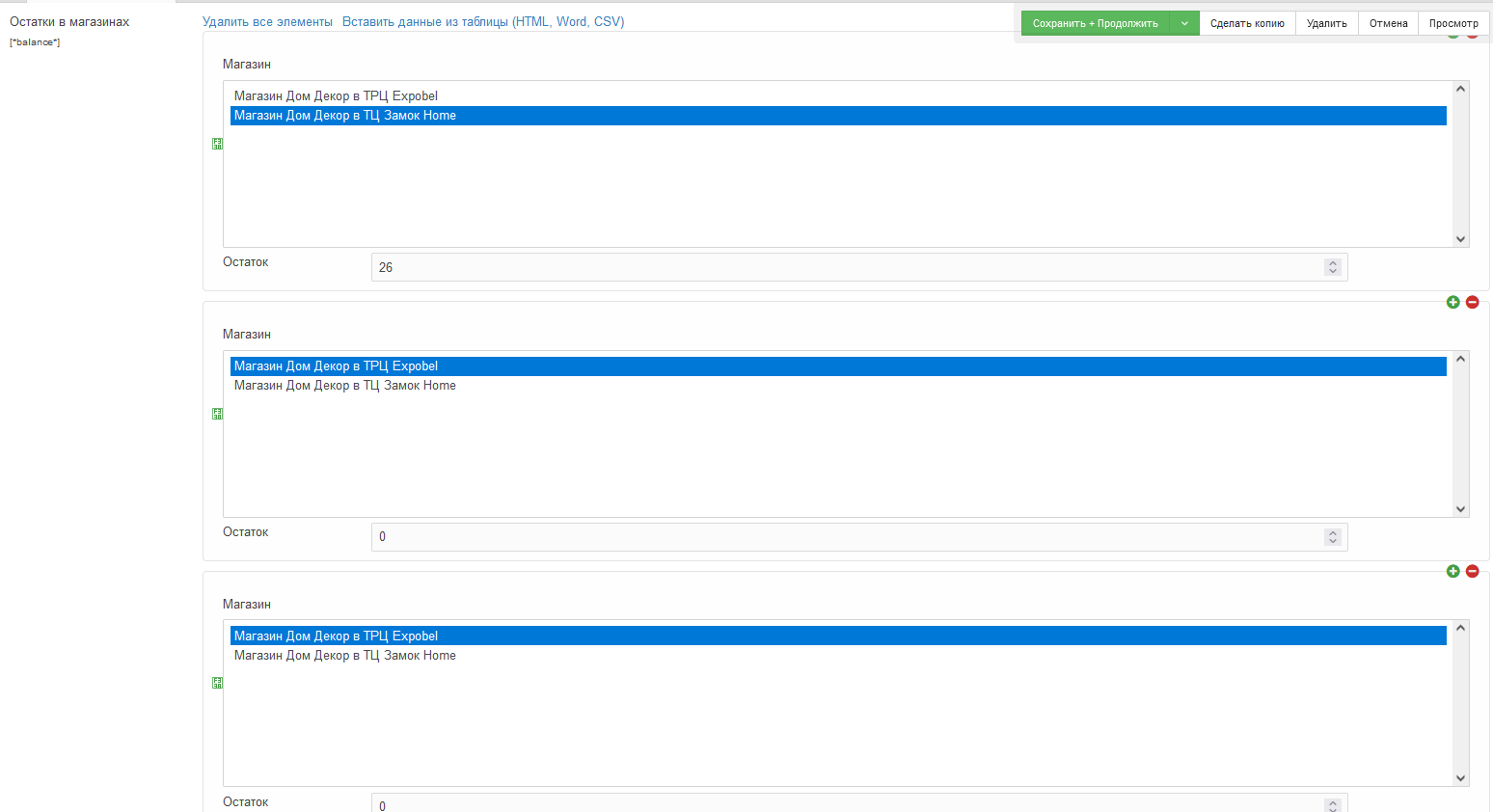Click the Сохранить + Продолжить button
The image size is (1493, 812).
coord(1096,23)
